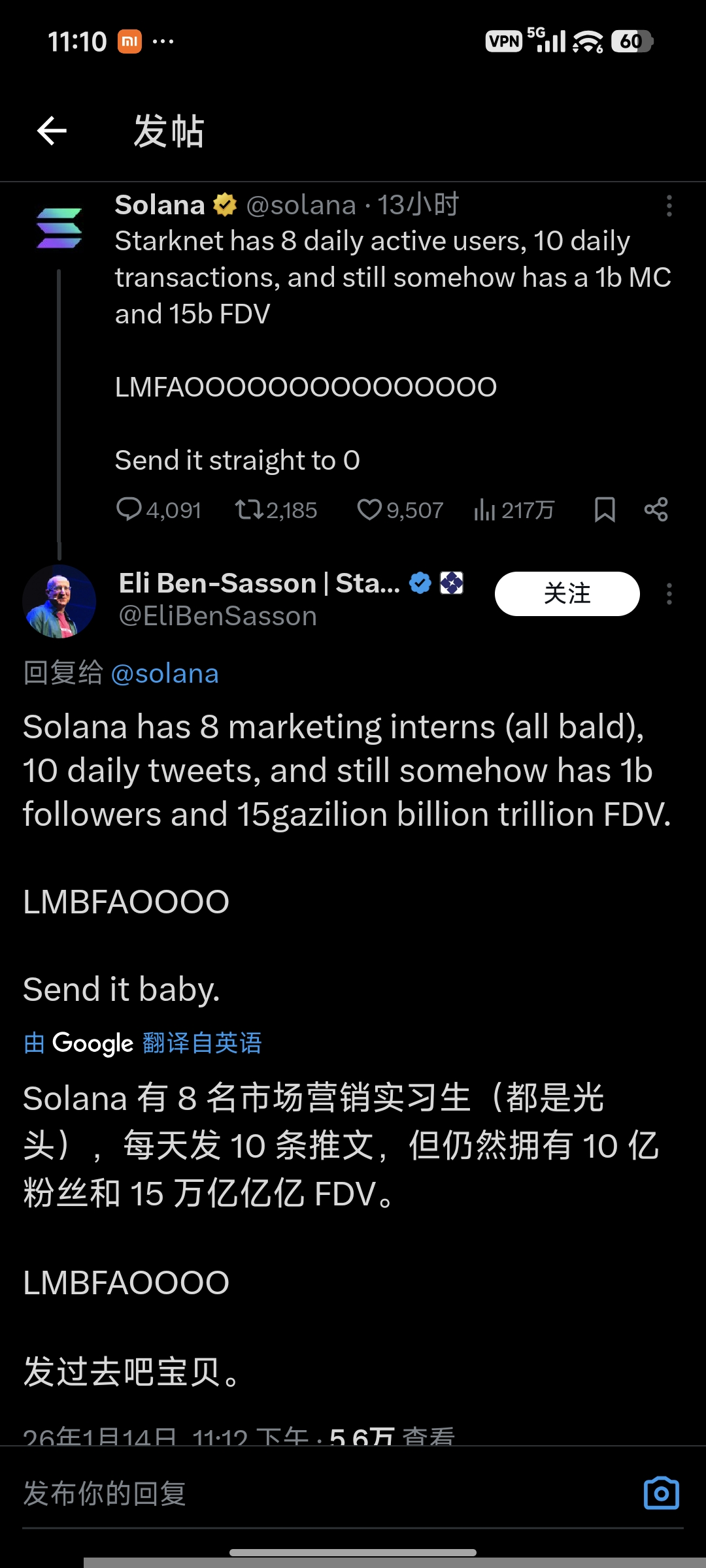
Task: Repost Solana's tweet via retweet icon
Action: click(x=249, y=510)
